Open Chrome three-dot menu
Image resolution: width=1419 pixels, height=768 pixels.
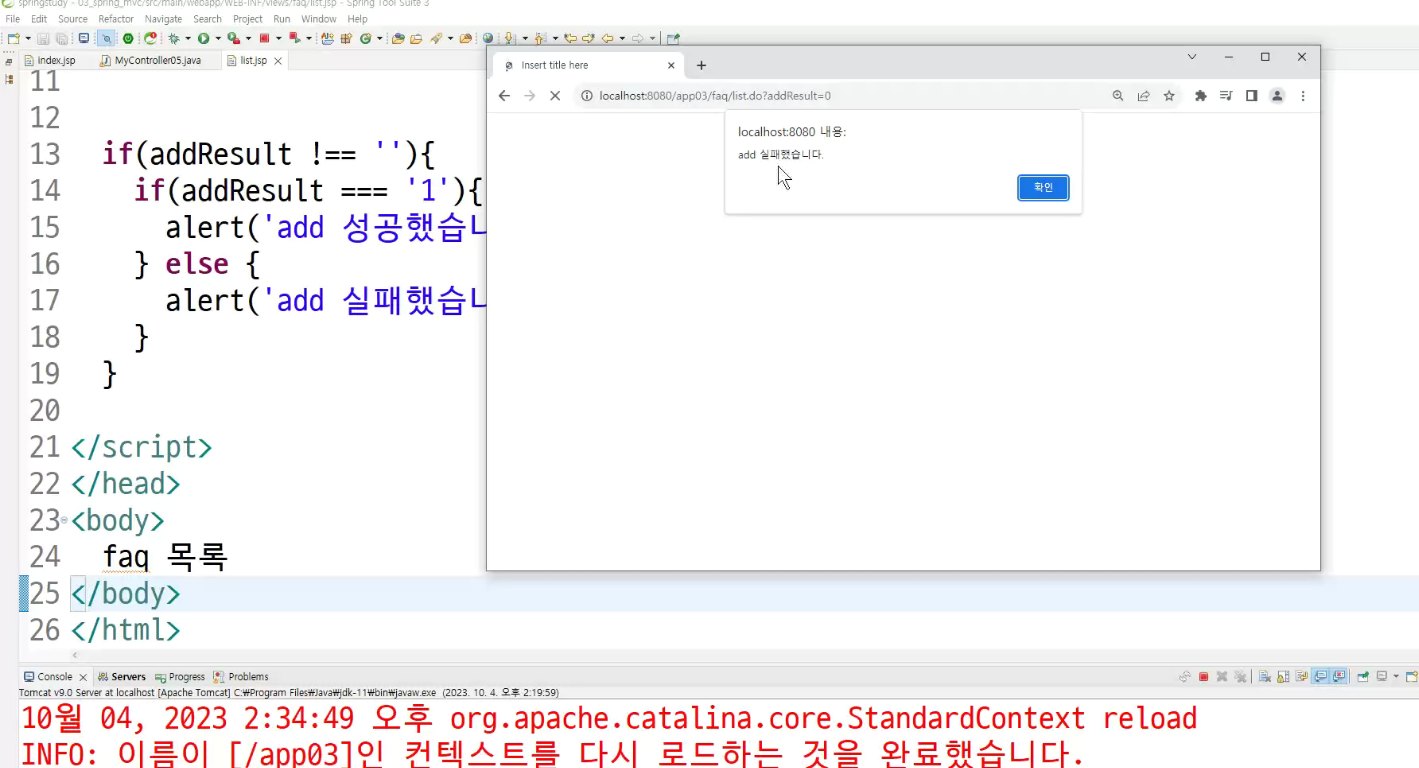[1303, 96]
